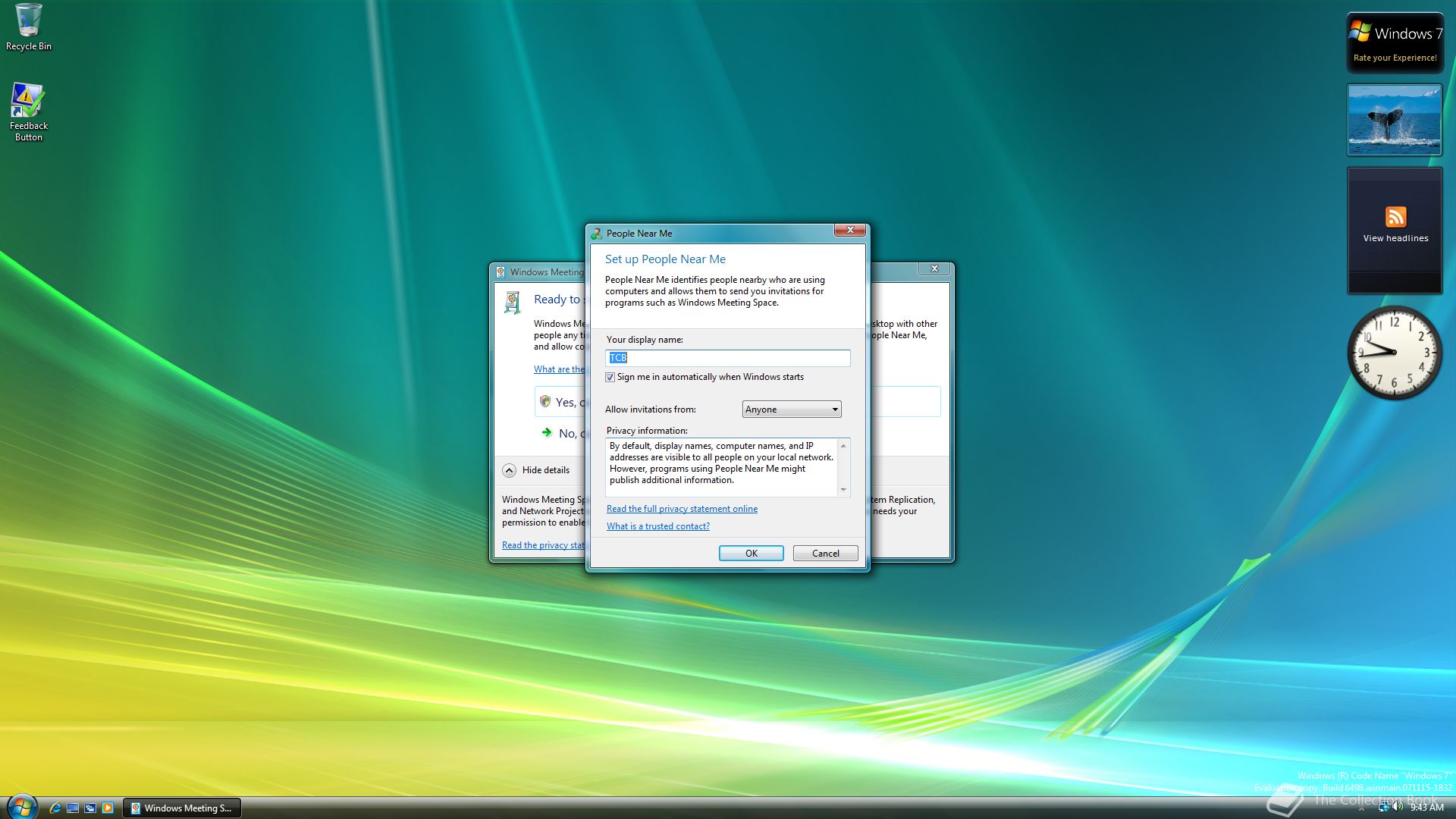Launch Windows Media Player from Quick Launch
Viewport: 1456px width, 819px height.
[x=108, y=808]
